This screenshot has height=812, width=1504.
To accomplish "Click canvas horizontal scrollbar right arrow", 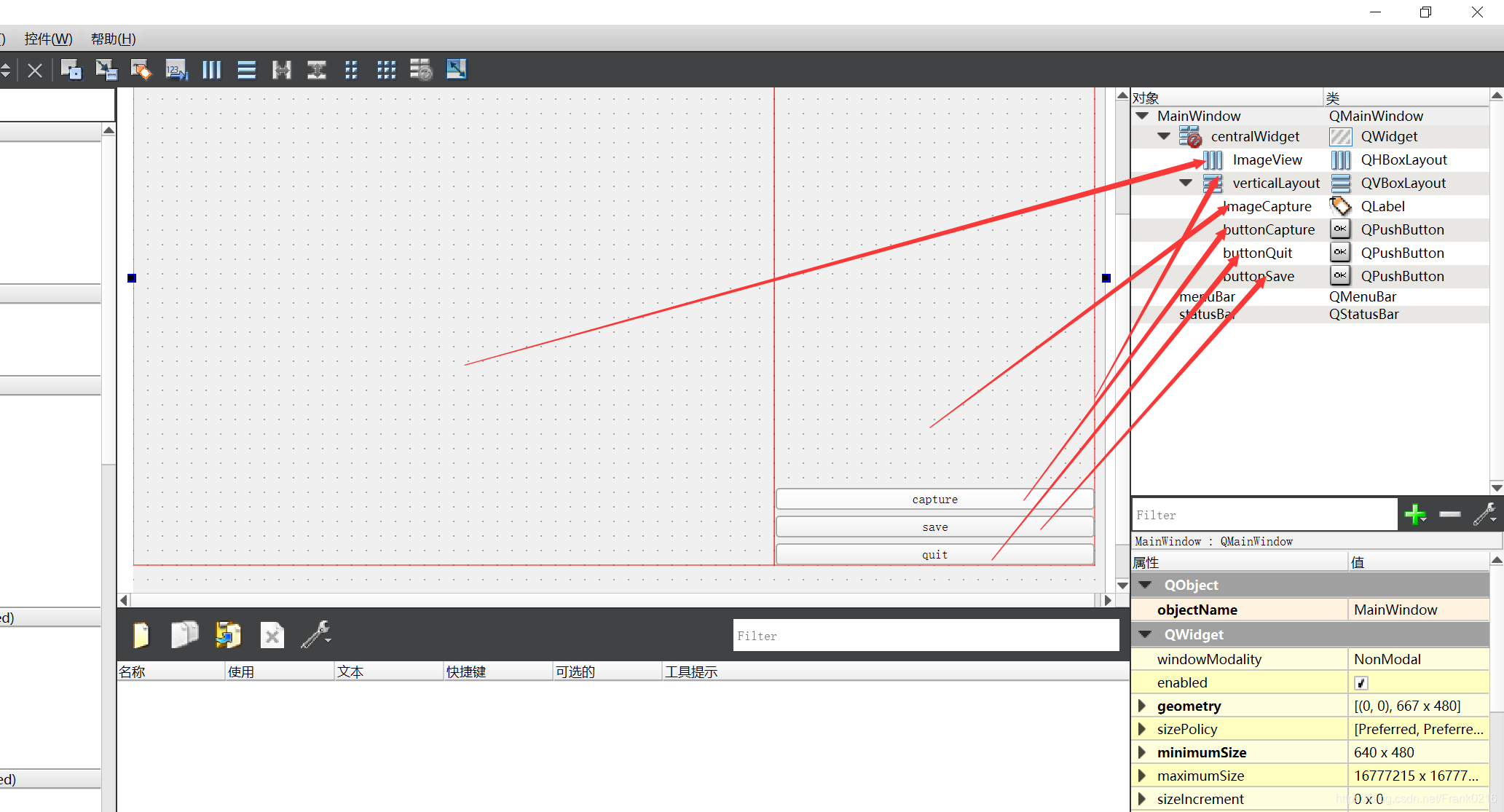I will coord(1108,600).
